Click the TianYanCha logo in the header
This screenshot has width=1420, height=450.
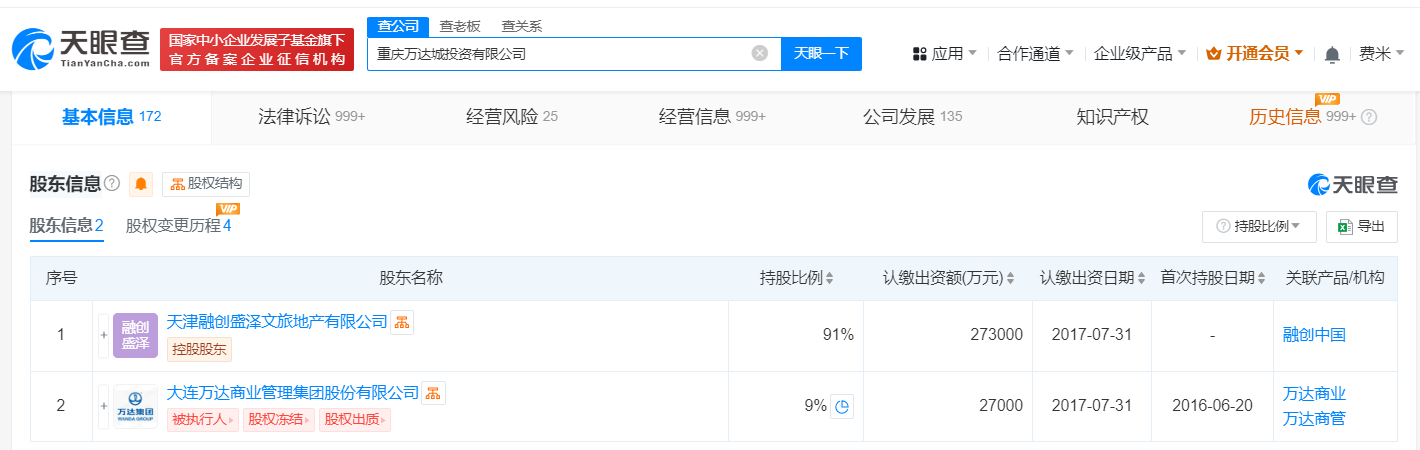point(81,48)
